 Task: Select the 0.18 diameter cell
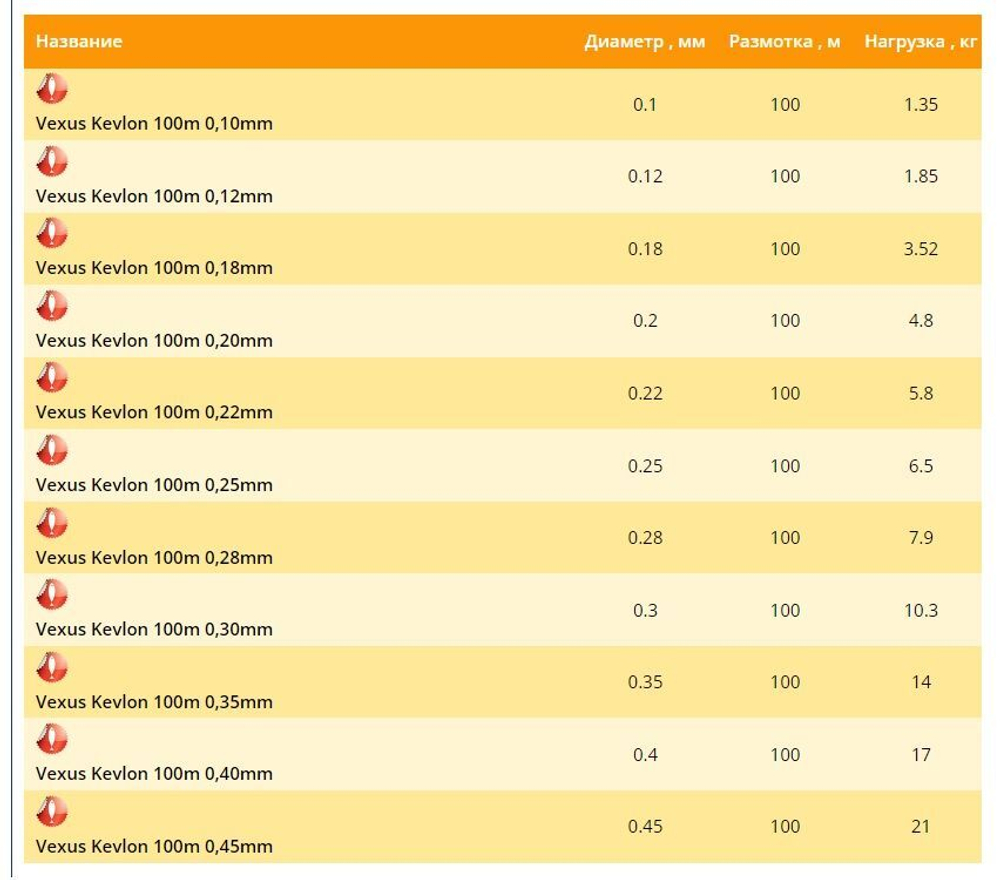(x=645, y=248)
